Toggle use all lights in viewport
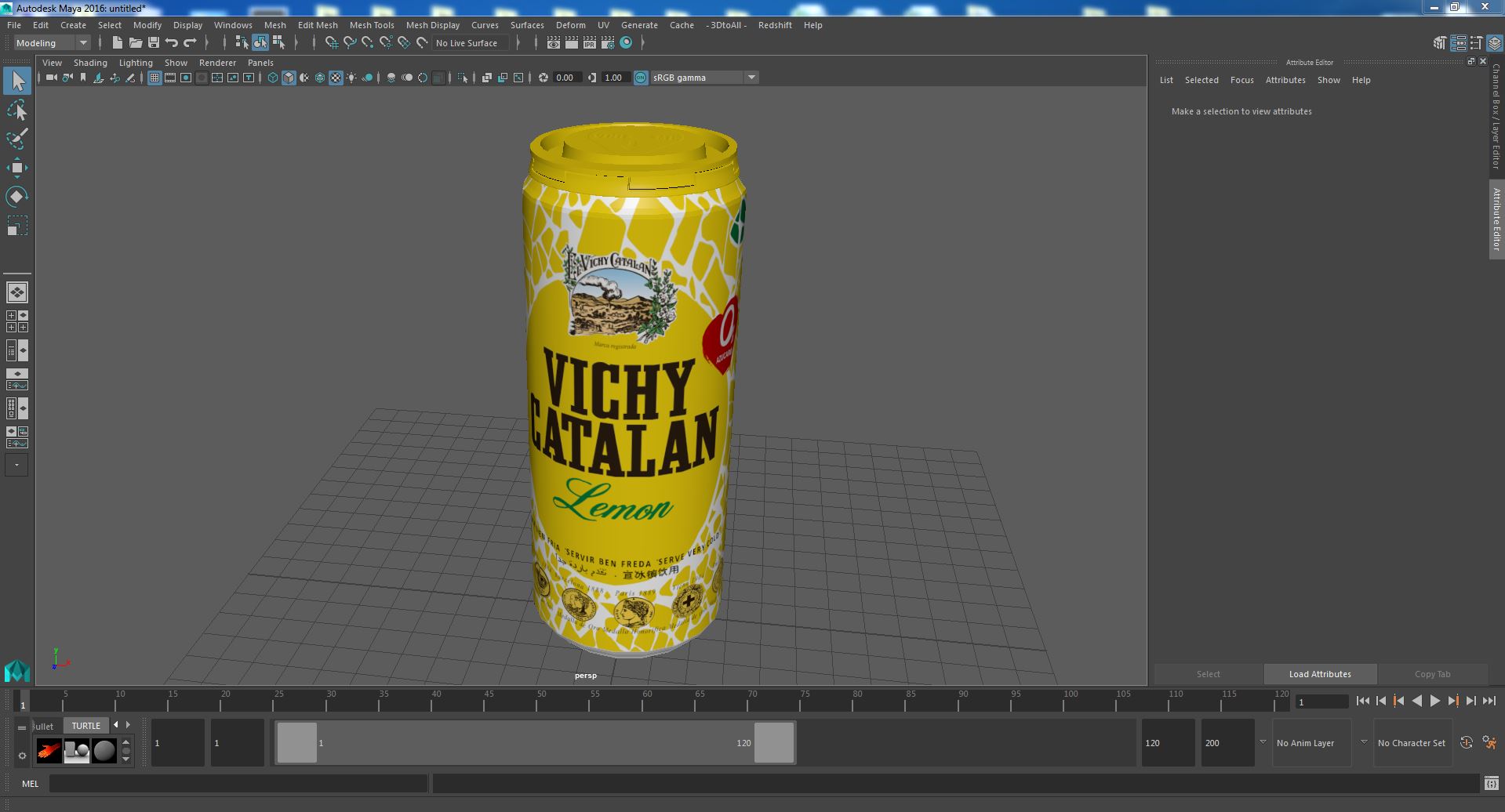Image resolution: width=1505 pixels, height=812 pixels. tap(351, 78)
